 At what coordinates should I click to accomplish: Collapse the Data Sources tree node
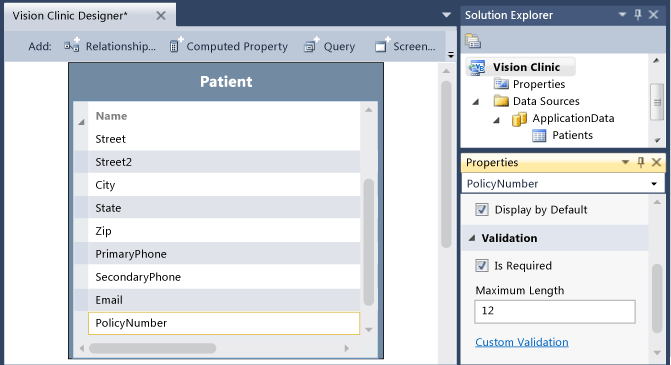click(x=476, y=101)
